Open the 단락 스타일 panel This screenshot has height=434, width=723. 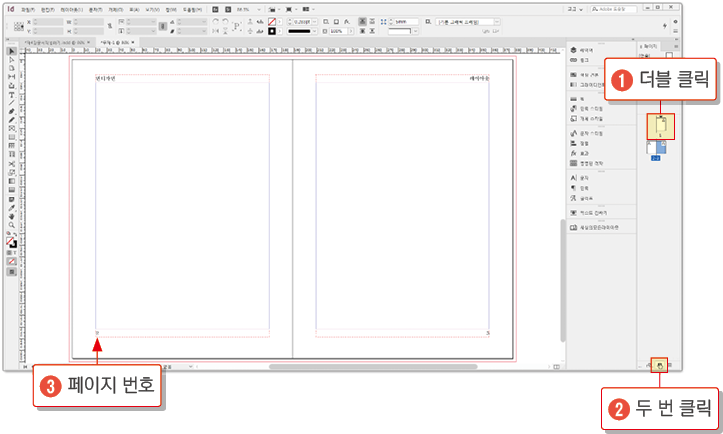click(587, 108)
